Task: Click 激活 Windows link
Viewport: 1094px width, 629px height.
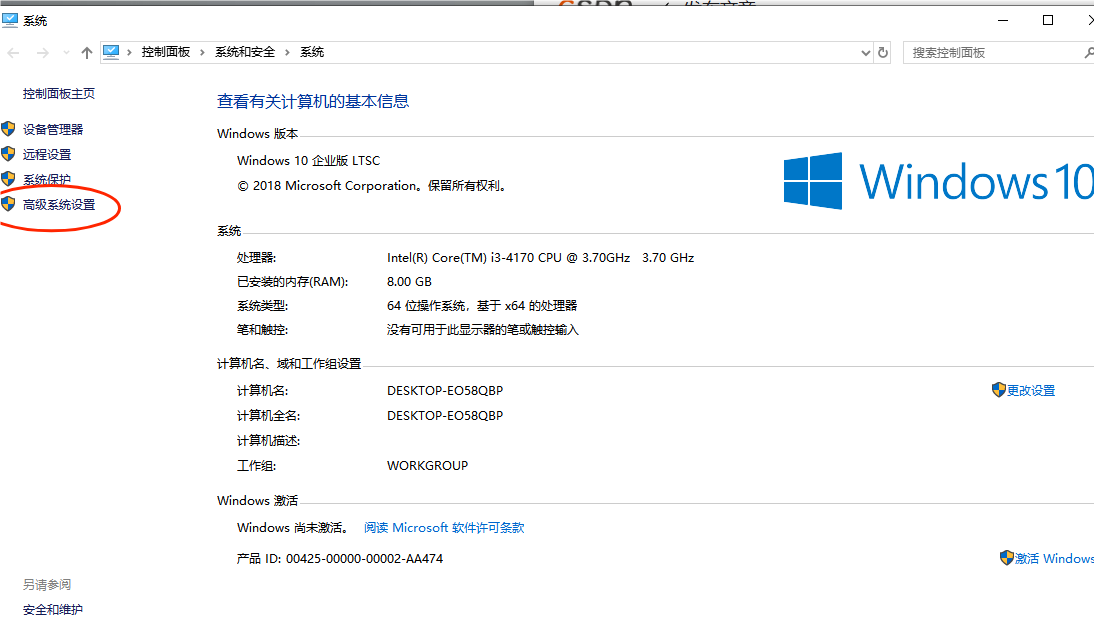Action: (x=1054, y=559)
